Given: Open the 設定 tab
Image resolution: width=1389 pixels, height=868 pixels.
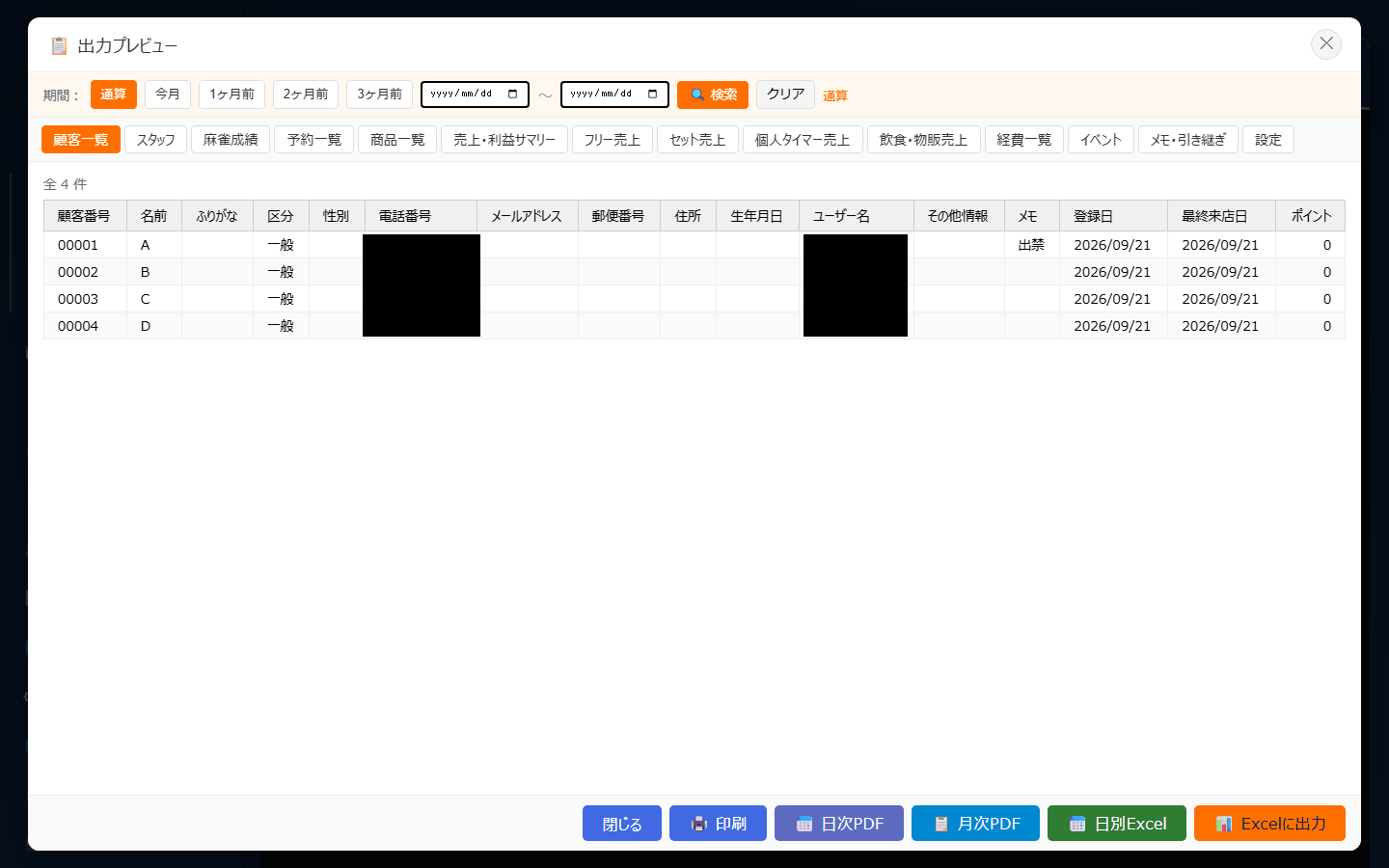Looking at the screenshot, I should (1268, 140).
